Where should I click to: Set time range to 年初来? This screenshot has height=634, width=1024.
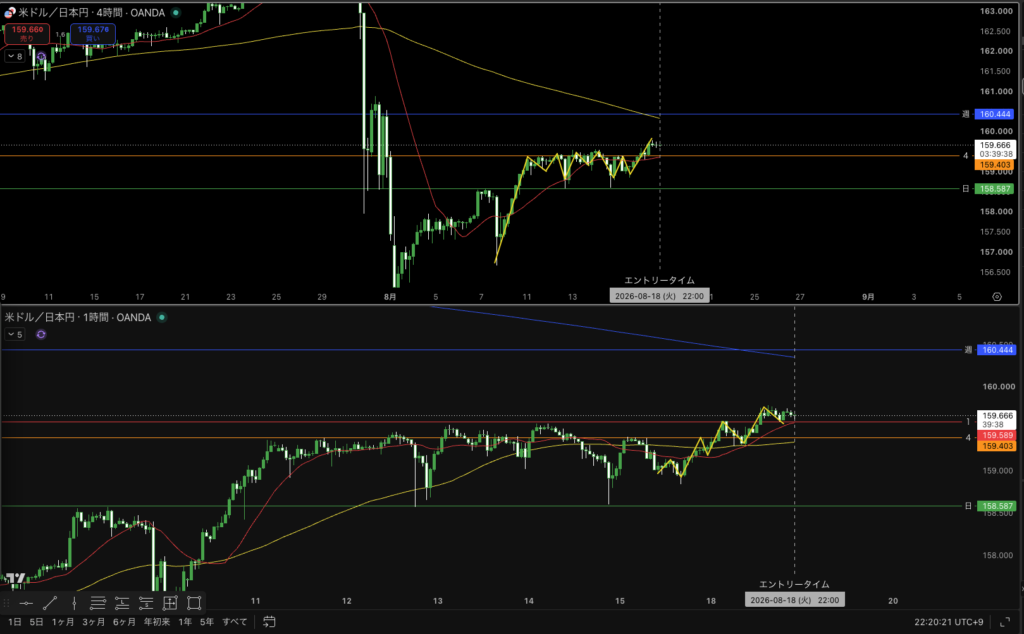[157, 622]
